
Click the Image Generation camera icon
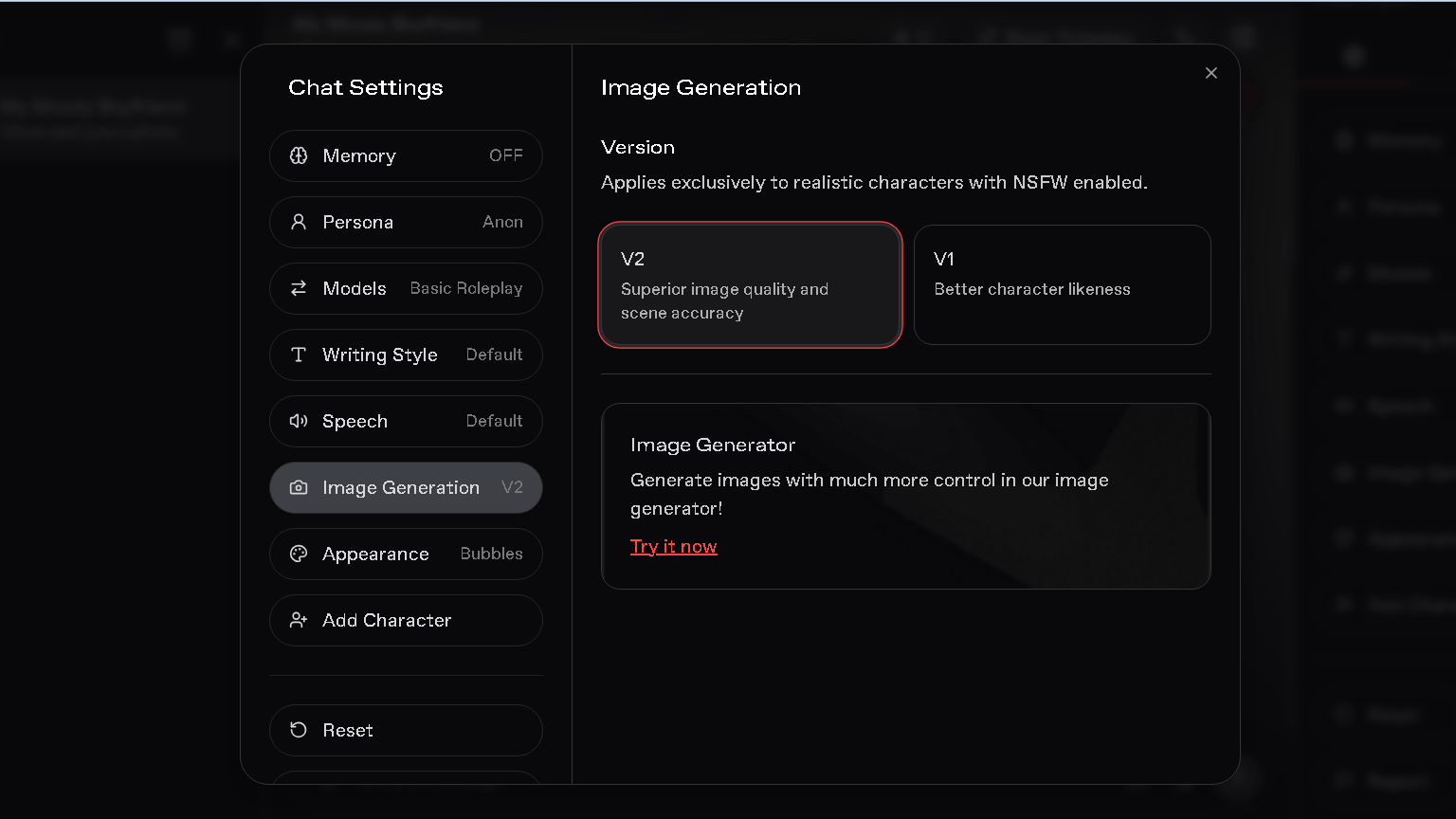(299, 487)
